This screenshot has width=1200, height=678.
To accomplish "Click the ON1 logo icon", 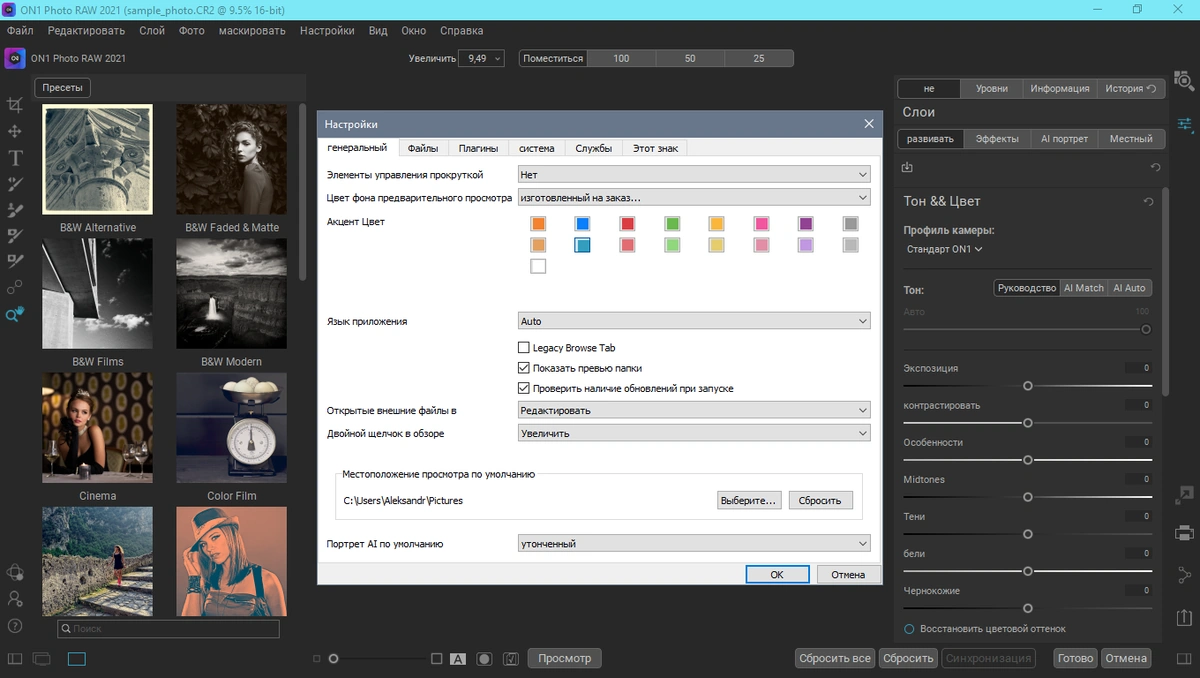I will coord(15,58).
